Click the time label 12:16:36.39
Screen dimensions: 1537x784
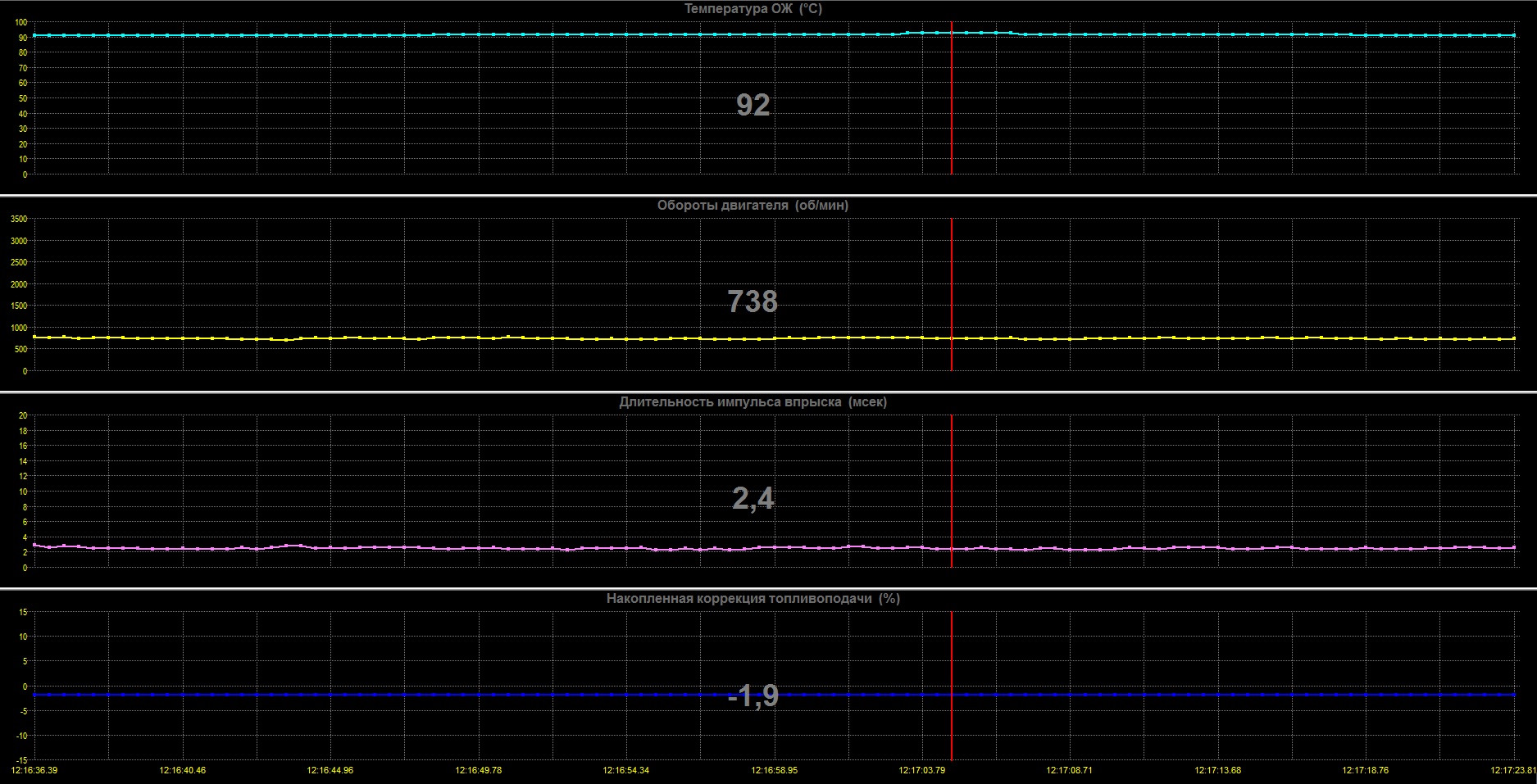34,771
